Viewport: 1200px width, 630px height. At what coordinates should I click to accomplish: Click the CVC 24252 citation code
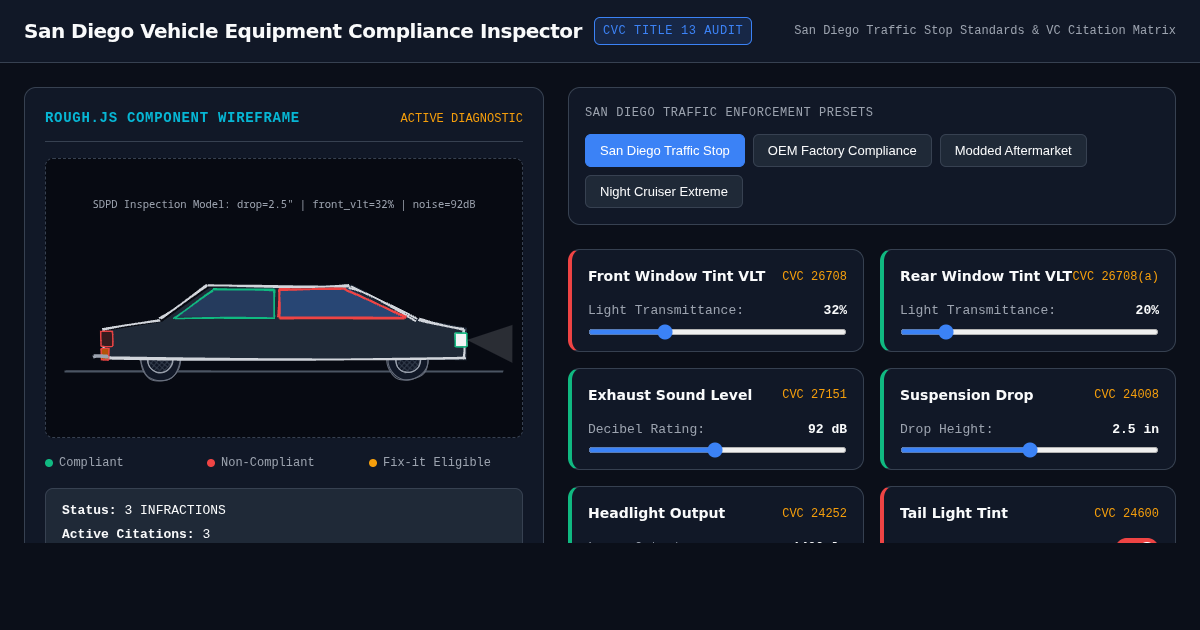point(814,514)
